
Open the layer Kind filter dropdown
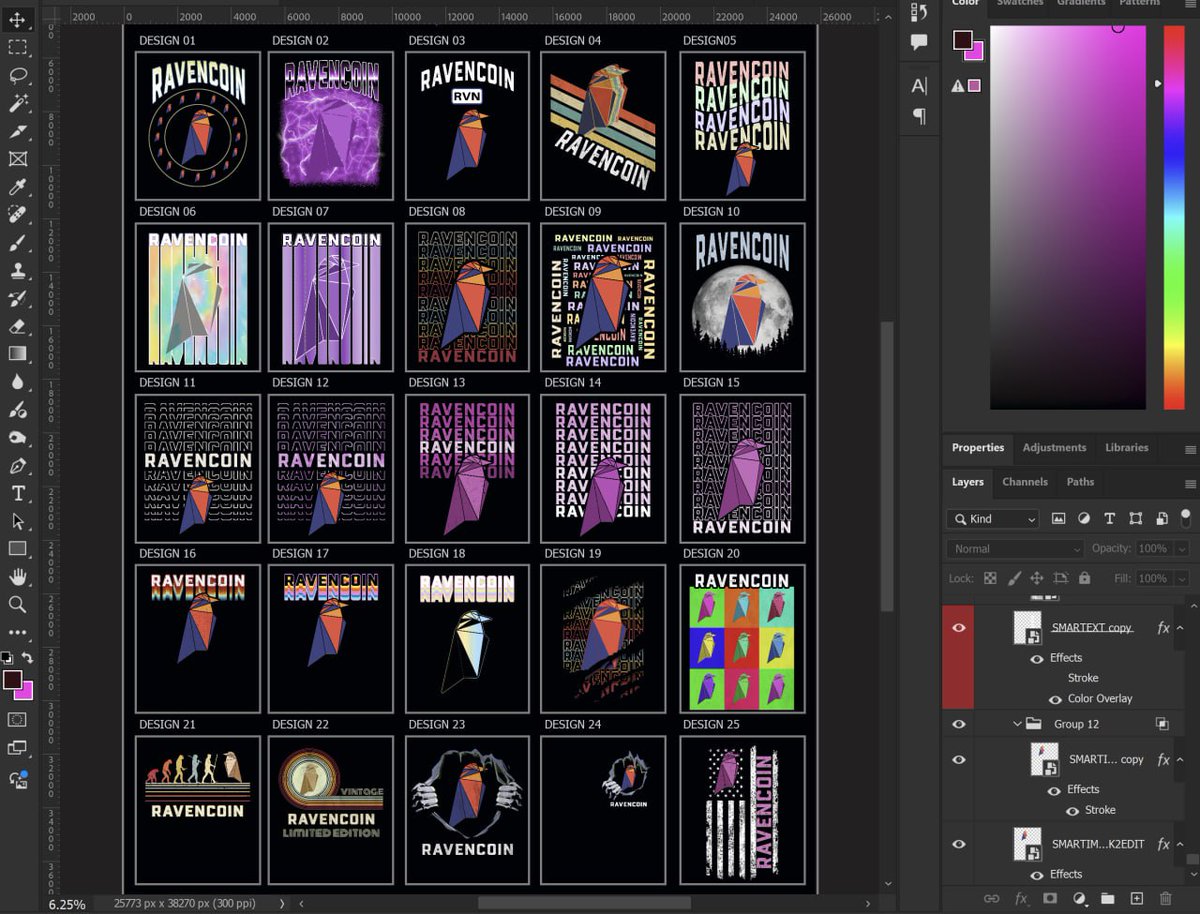click(x=993, y=519)
